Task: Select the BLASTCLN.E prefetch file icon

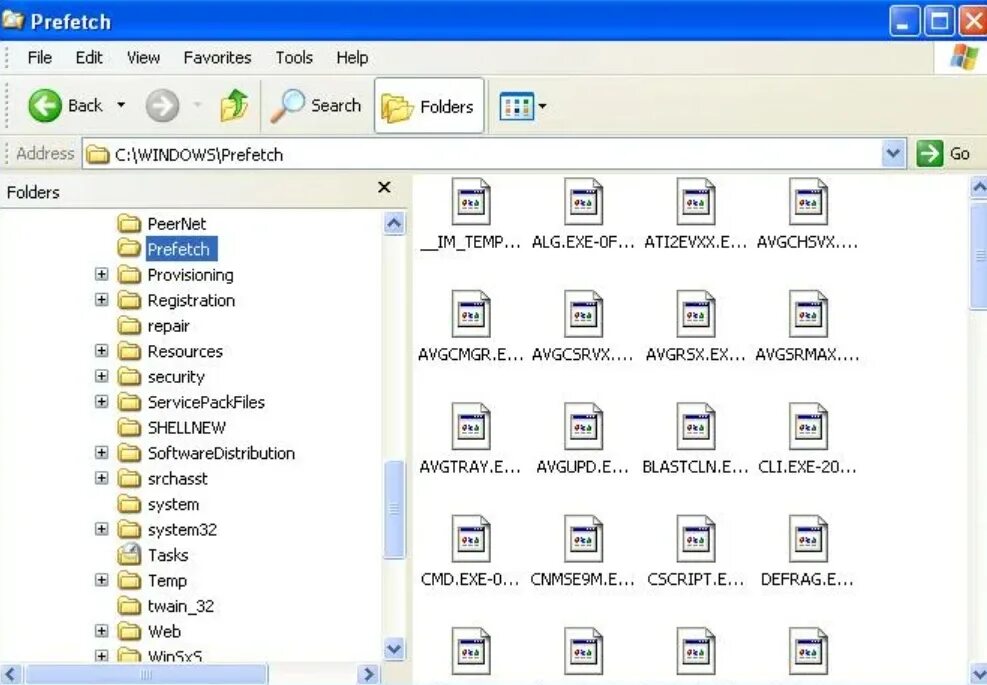Action: (696, 427)
